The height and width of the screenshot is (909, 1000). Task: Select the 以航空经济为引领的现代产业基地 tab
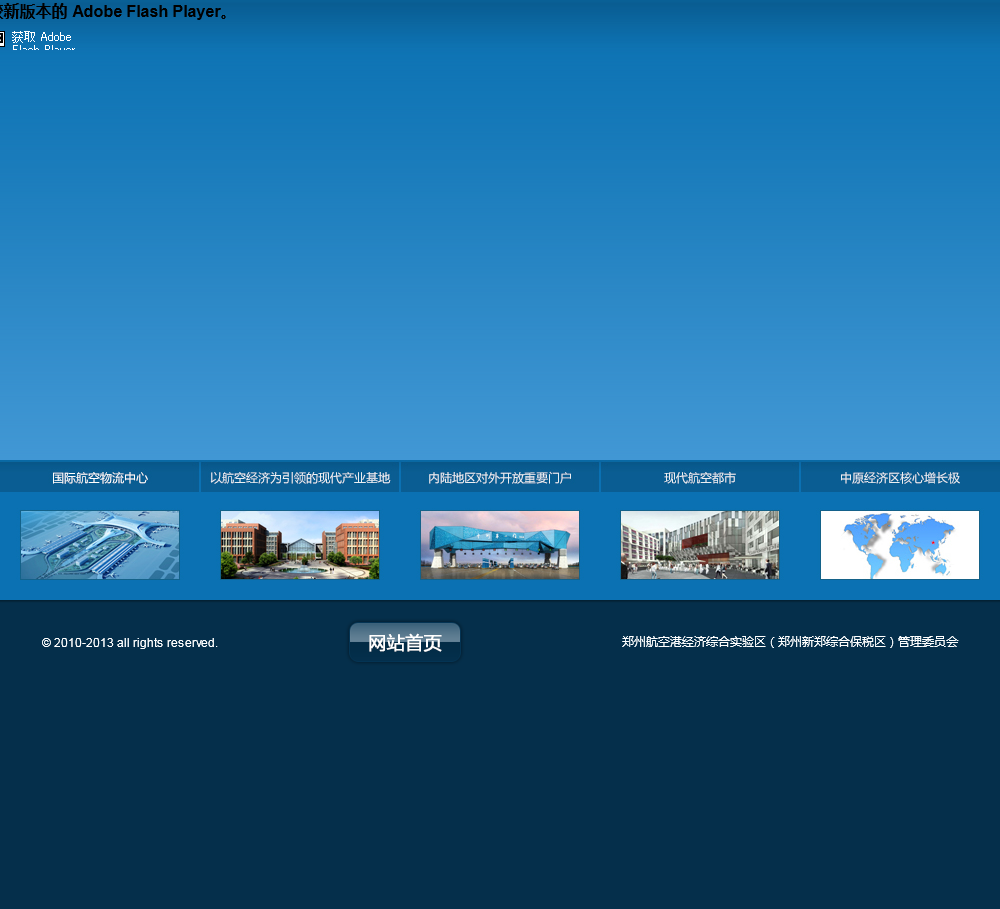tap(300, 478)
